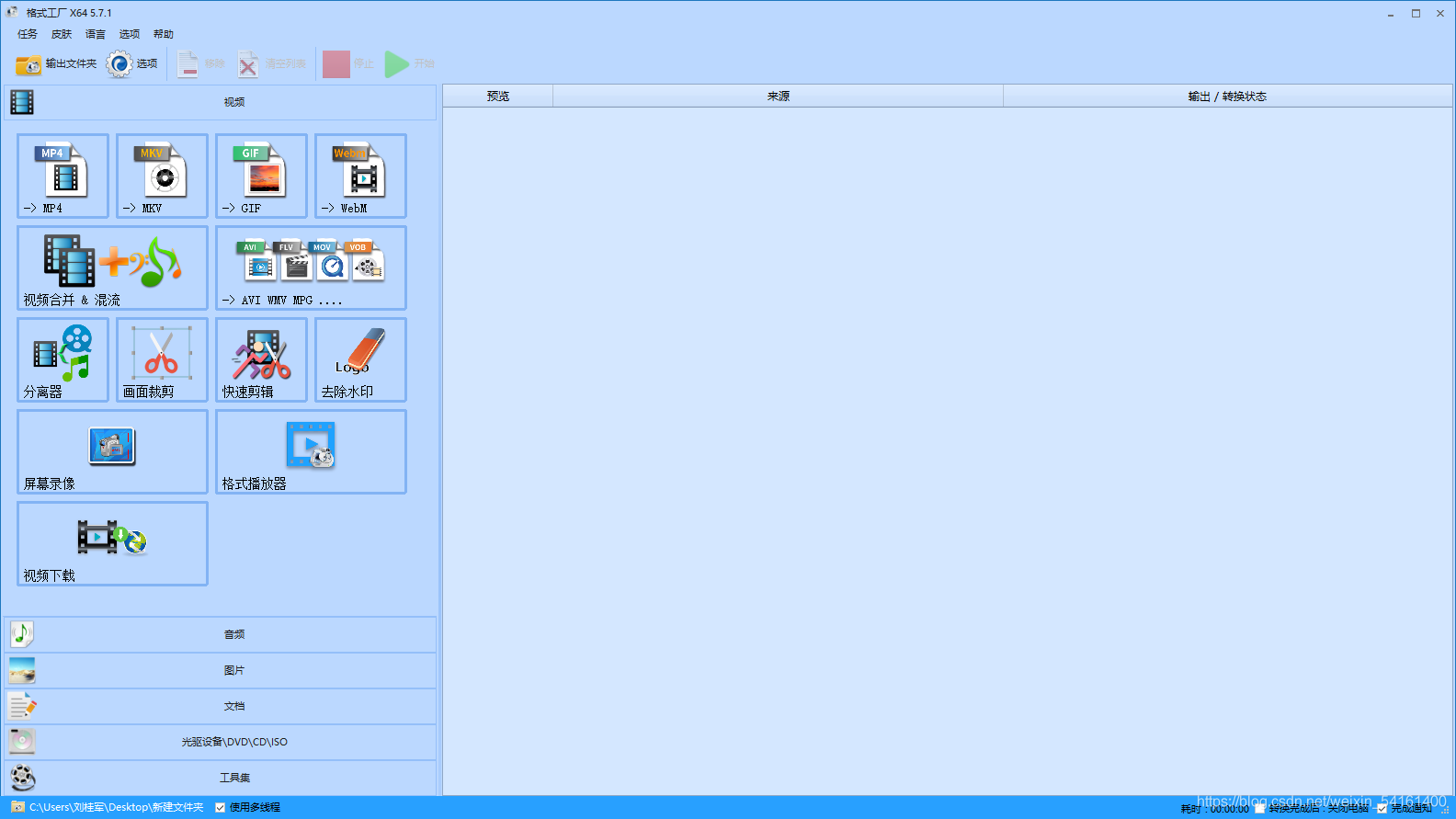Click the pencil document 文档 icon
This screenshot has width=1456, height=819.
(22, 706)
